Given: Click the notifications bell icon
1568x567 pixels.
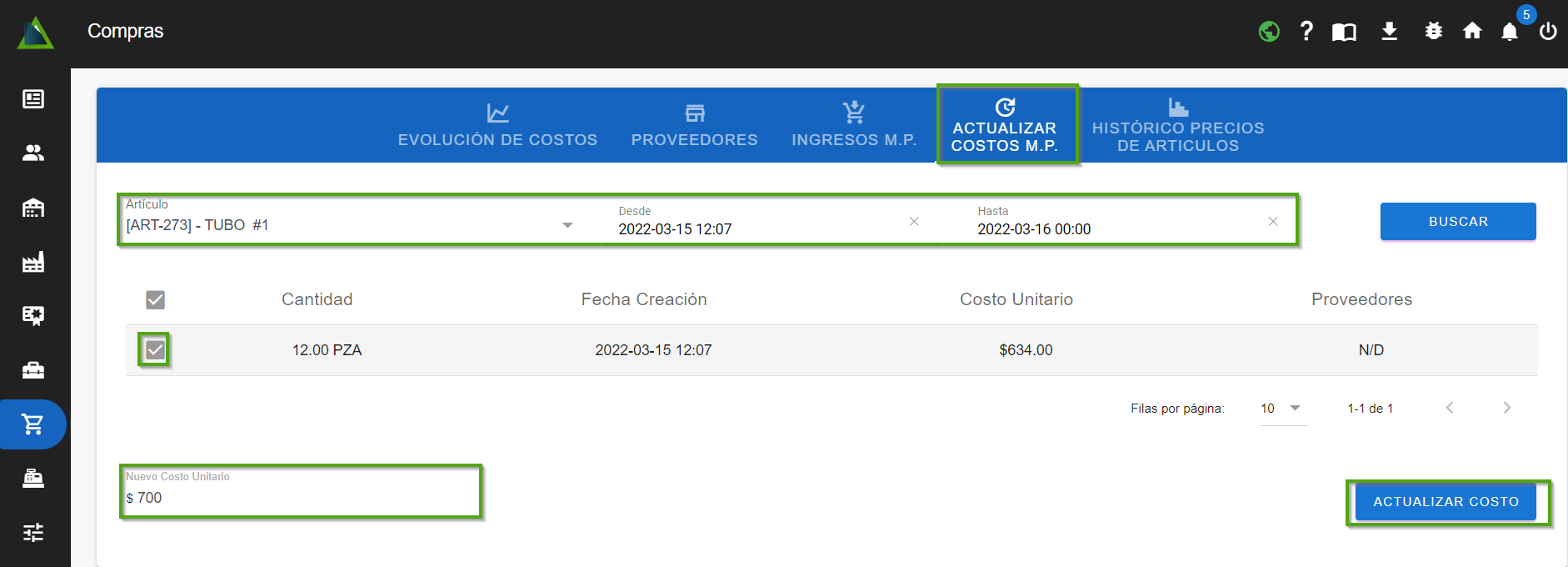Looking at the screenshot, I should pyautogui.click(x=1509, y=32).
